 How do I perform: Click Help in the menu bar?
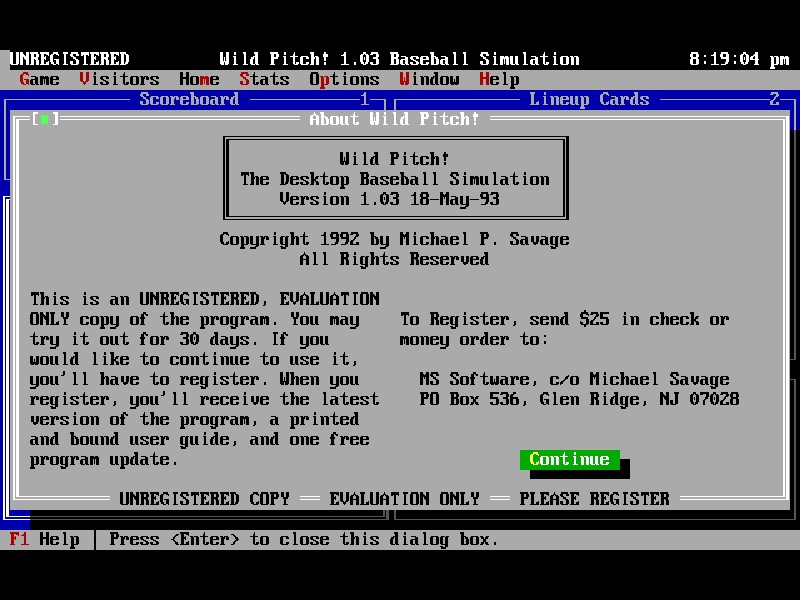pyautogui.click(x=499, y=79)
